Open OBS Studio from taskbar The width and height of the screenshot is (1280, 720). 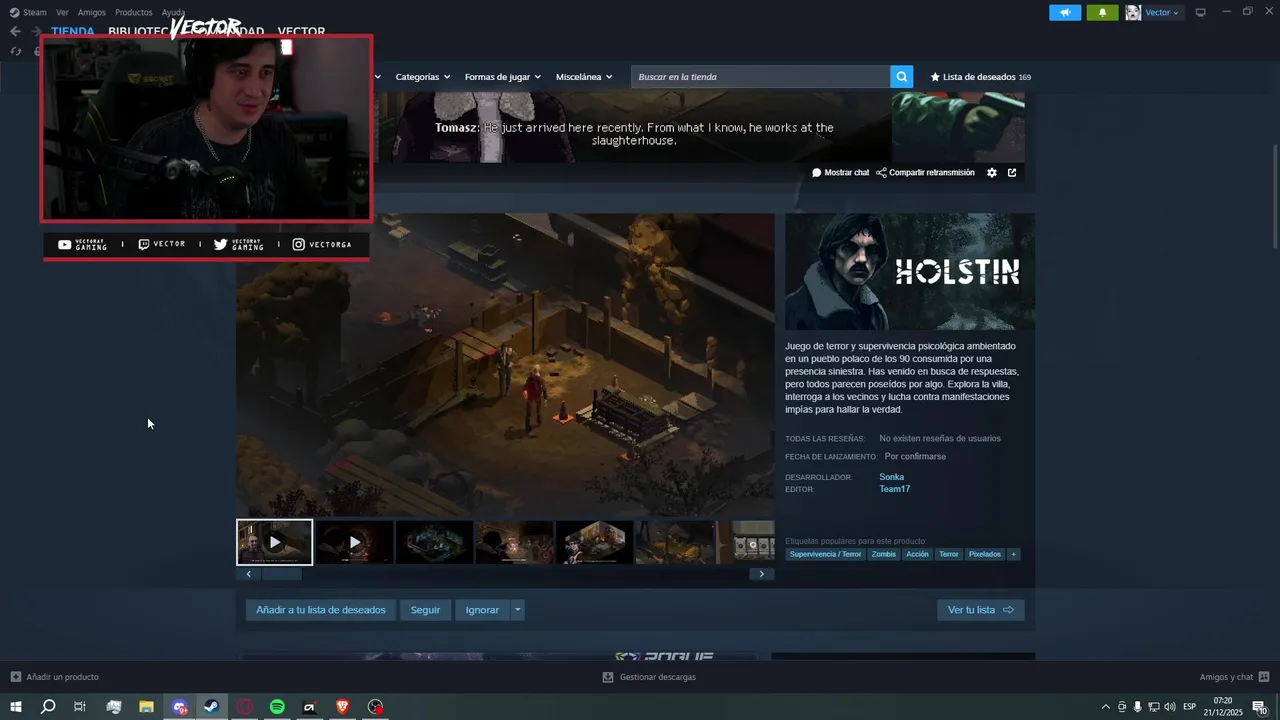[x=375, y=707]
